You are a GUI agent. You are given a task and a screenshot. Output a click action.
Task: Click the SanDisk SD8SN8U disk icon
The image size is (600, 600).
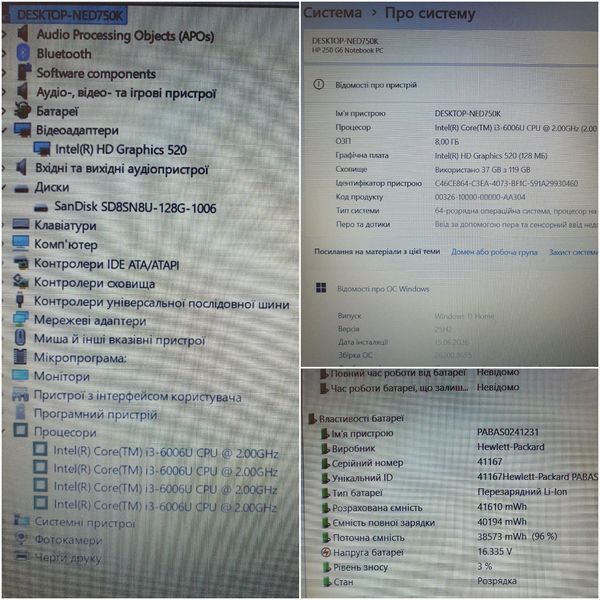41,208
